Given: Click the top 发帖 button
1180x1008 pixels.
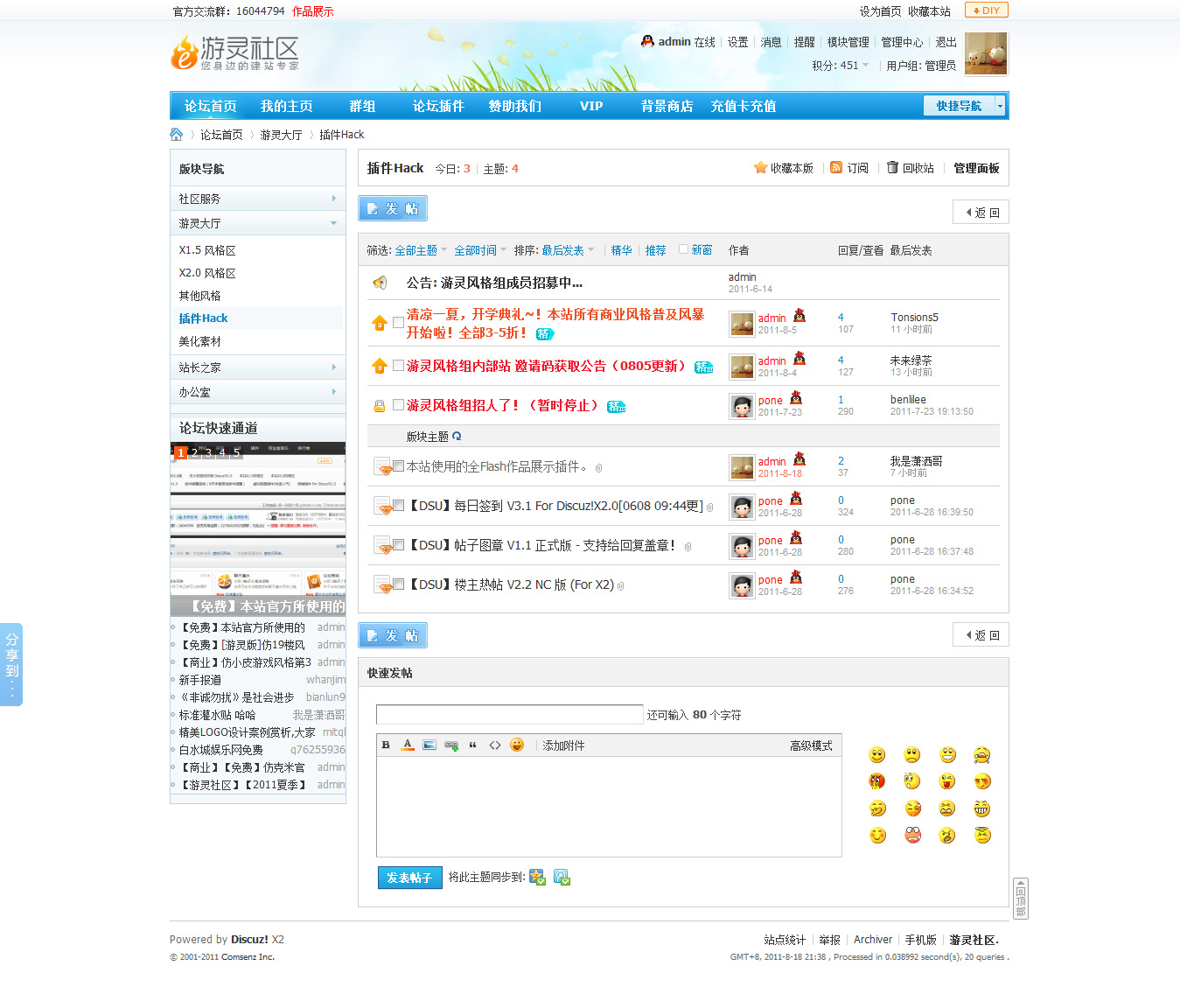Looking at the screenshot, I should (x=393, y=209).
